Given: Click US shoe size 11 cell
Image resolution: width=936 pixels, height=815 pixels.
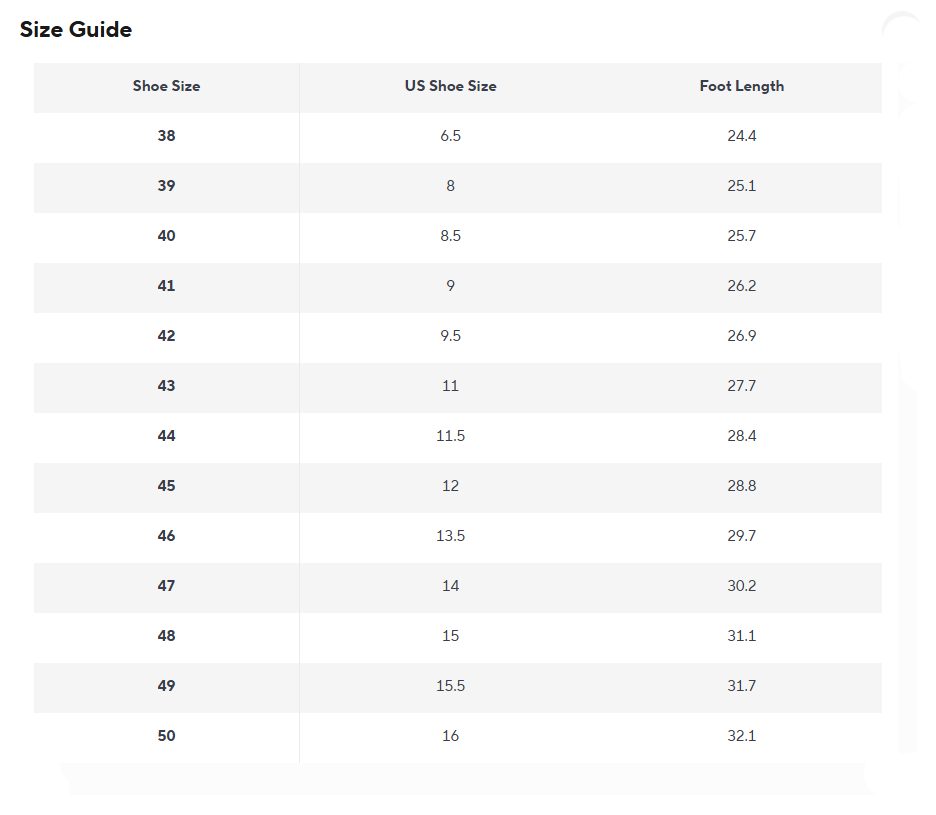Looking at the screenshot, I should (x=451, y=386).
